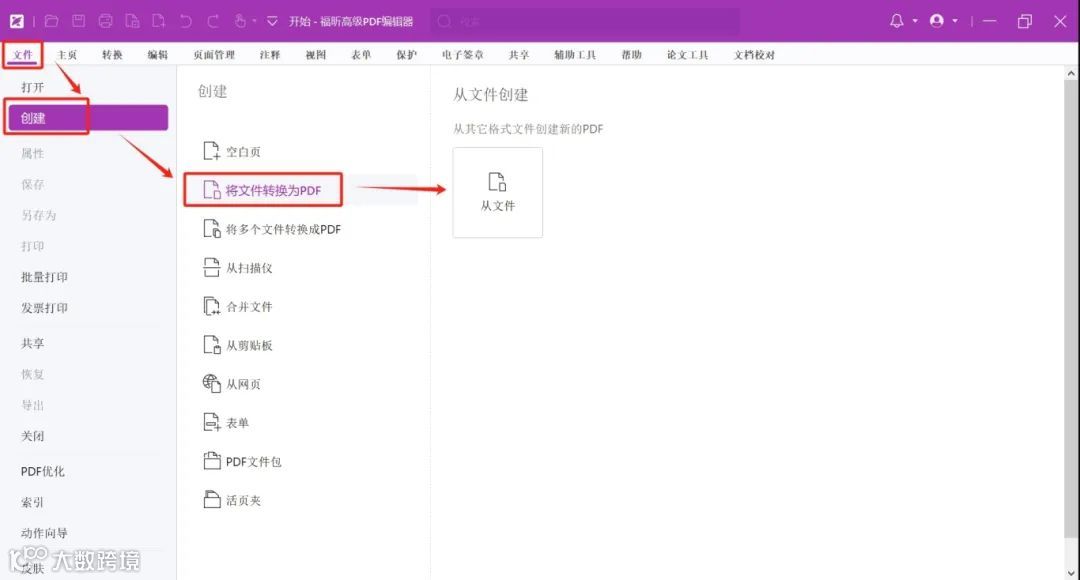The height and width of the screenshot is (580, 1080).
Task: Click the redo arrow icon
Action: point(213,21)
